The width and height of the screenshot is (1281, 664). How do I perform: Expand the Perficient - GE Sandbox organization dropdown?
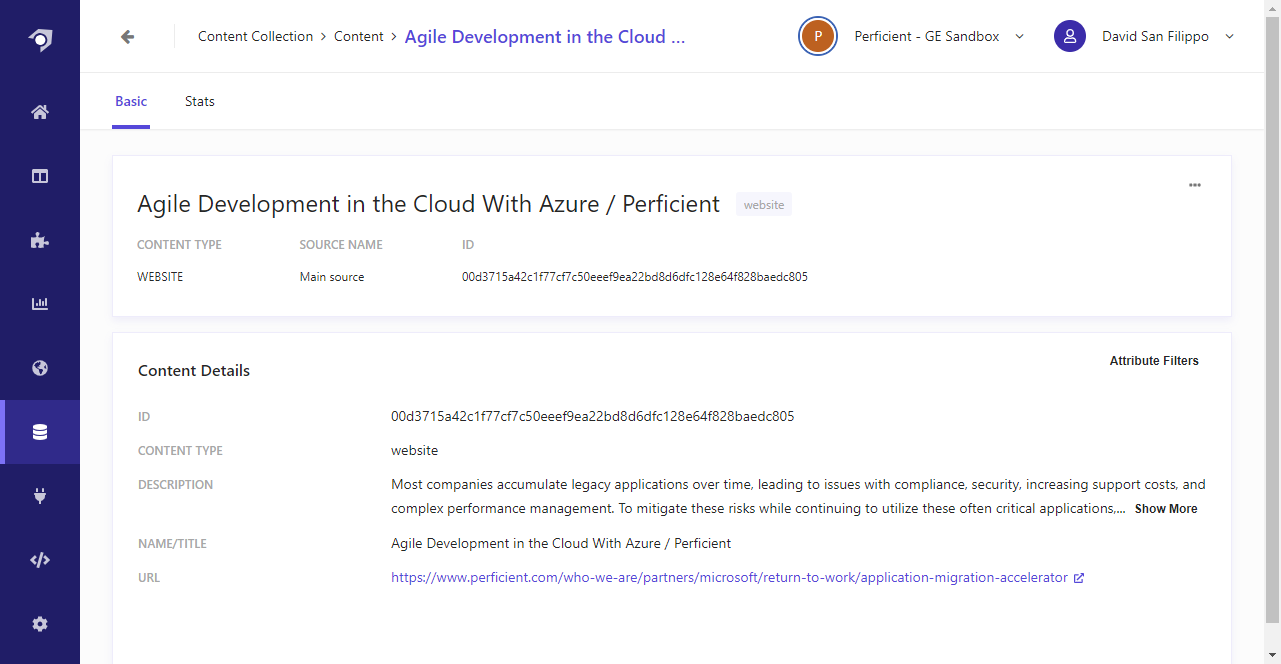point(1019,36)
